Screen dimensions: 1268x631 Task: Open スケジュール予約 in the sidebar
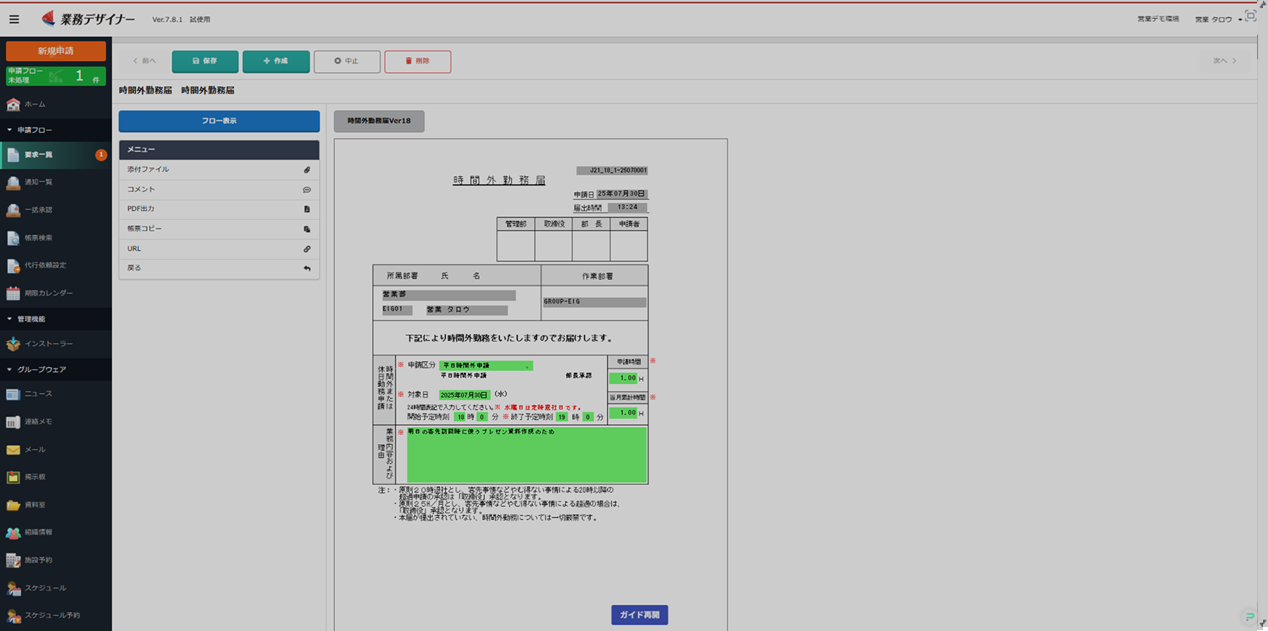(56, 615)
